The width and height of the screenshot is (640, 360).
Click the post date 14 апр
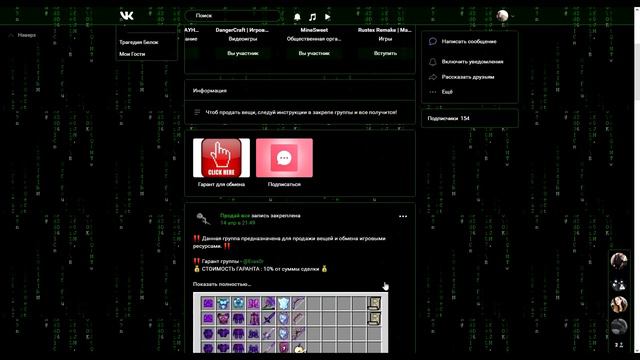pyautogui.click(x=238, y=223)
